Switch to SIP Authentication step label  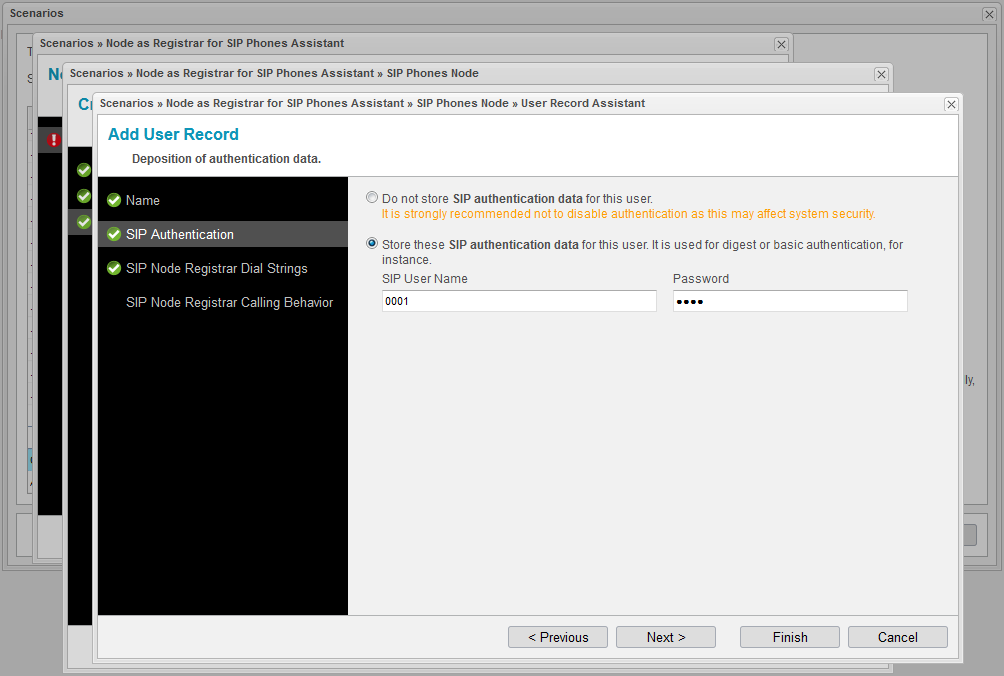[180, 235]
